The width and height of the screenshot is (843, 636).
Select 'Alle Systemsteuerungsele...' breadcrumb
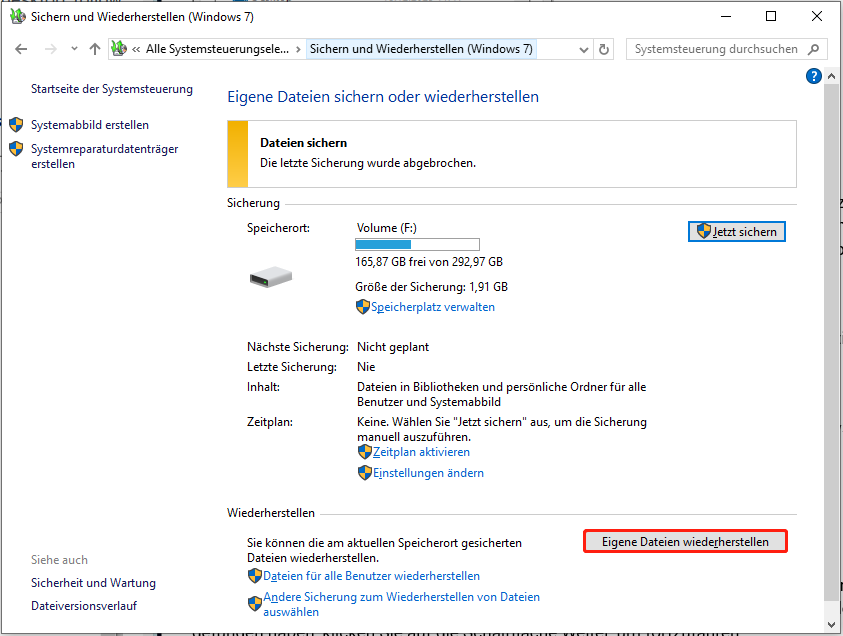tap(217, 49)
